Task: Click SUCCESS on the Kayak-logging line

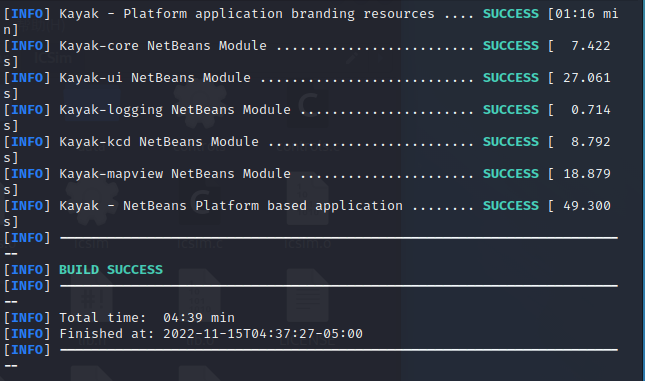Action: click(510, 110)
